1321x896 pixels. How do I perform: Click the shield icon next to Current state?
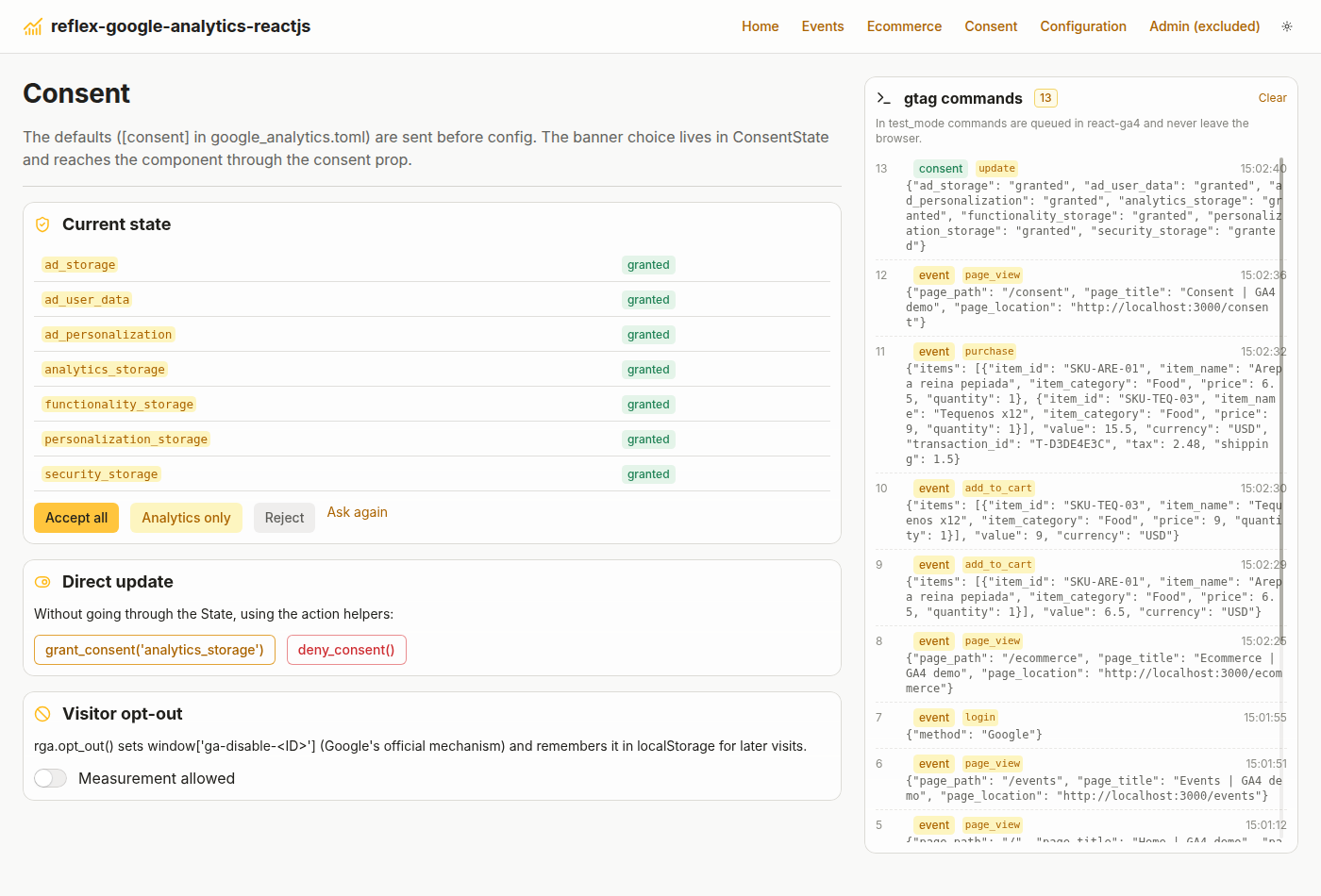[x=42, y=224]
